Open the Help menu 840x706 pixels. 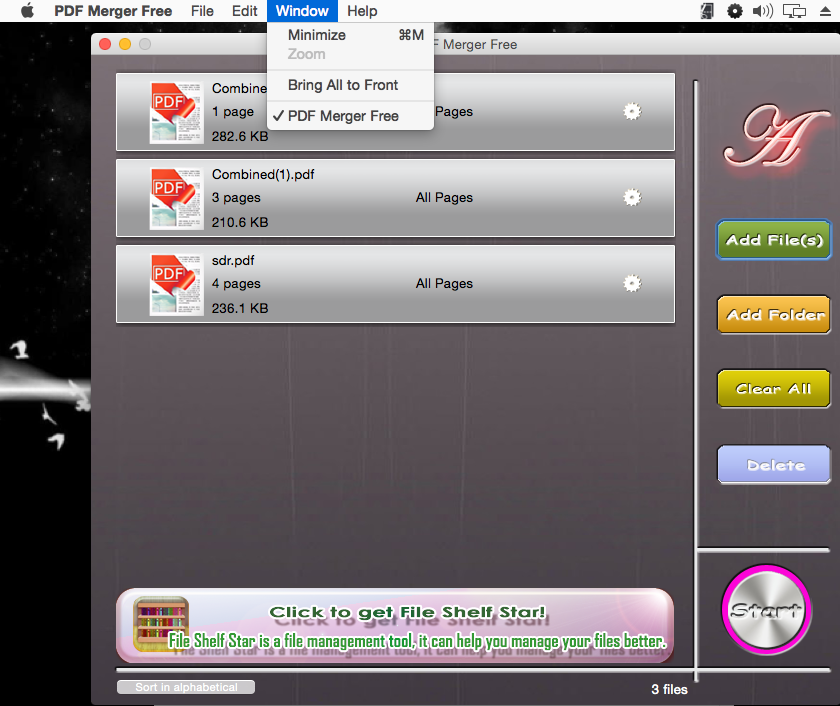pos(362,11)
